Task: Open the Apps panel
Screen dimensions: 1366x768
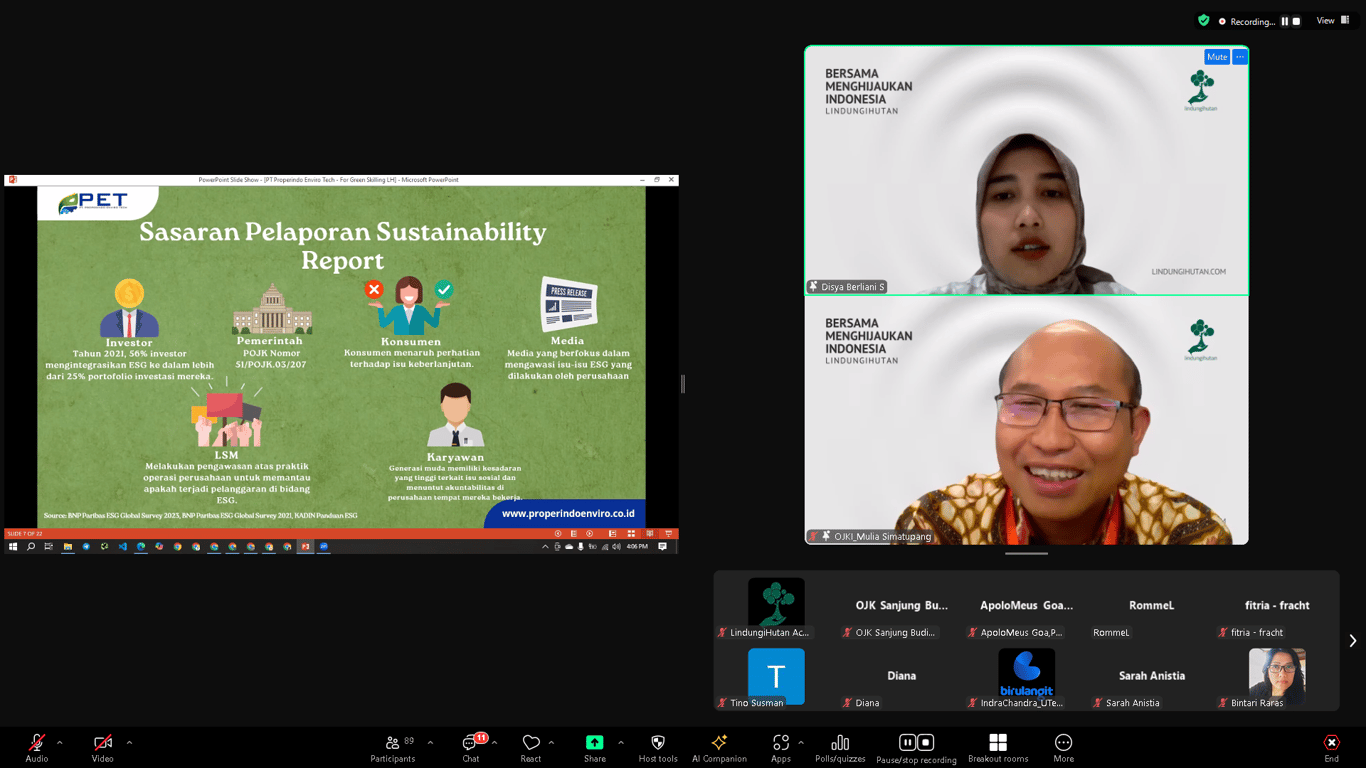Action: click(x=781, y=747)
